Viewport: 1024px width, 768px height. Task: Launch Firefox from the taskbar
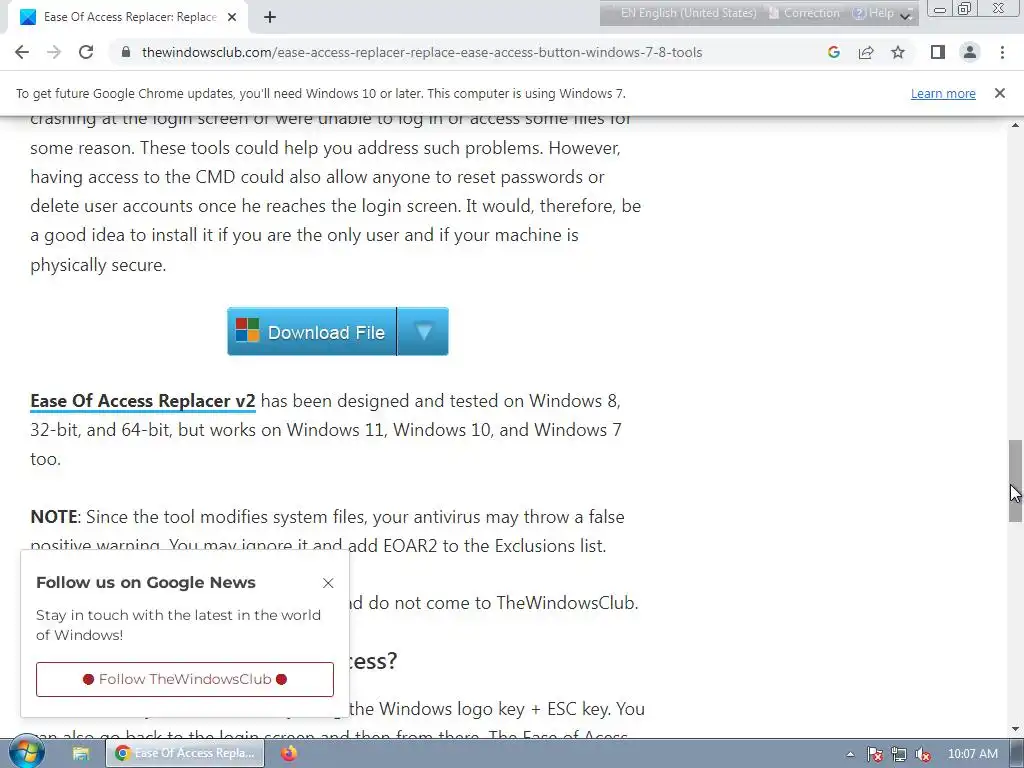click(289, 754)
